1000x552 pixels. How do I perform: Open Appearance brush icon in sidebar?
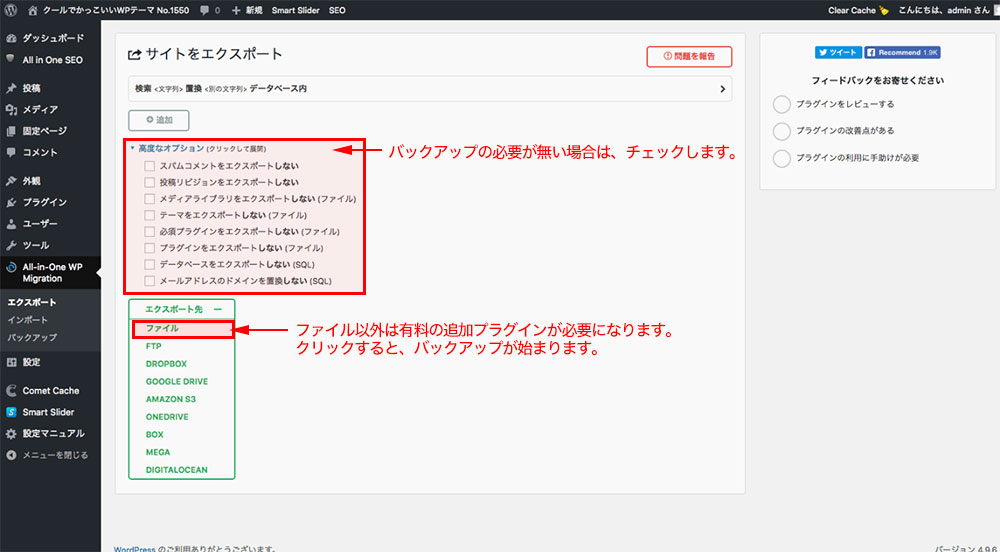(11, 181)
